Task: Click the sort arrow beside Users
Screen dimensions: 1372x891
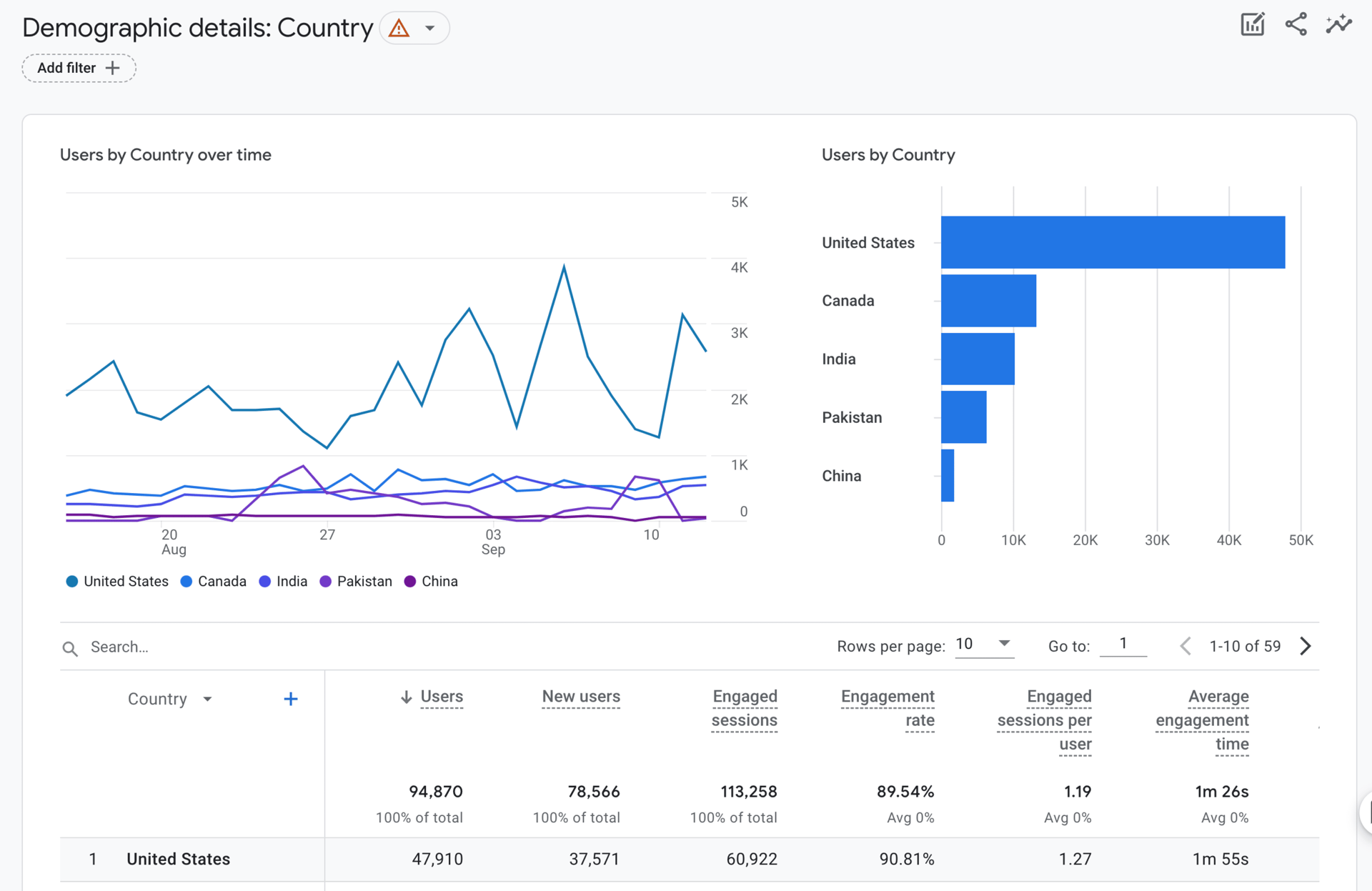Action: tap(406, 697)
